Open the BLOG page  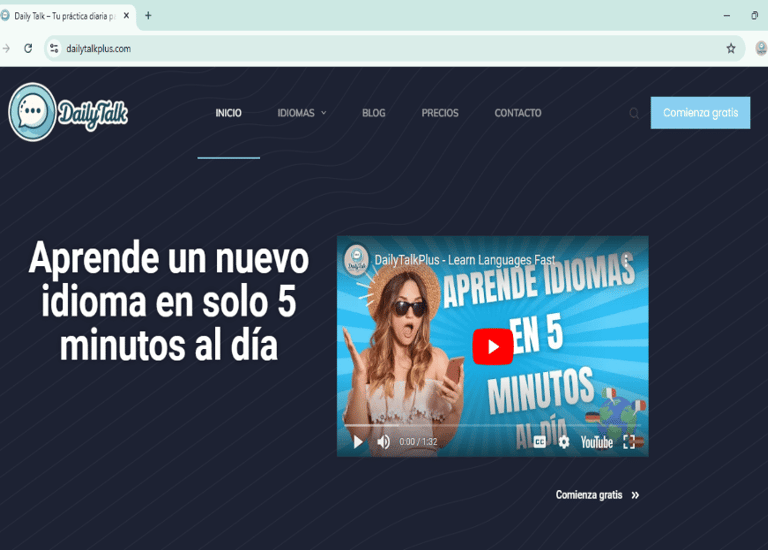pyautogui.click(x=374, y=113)
